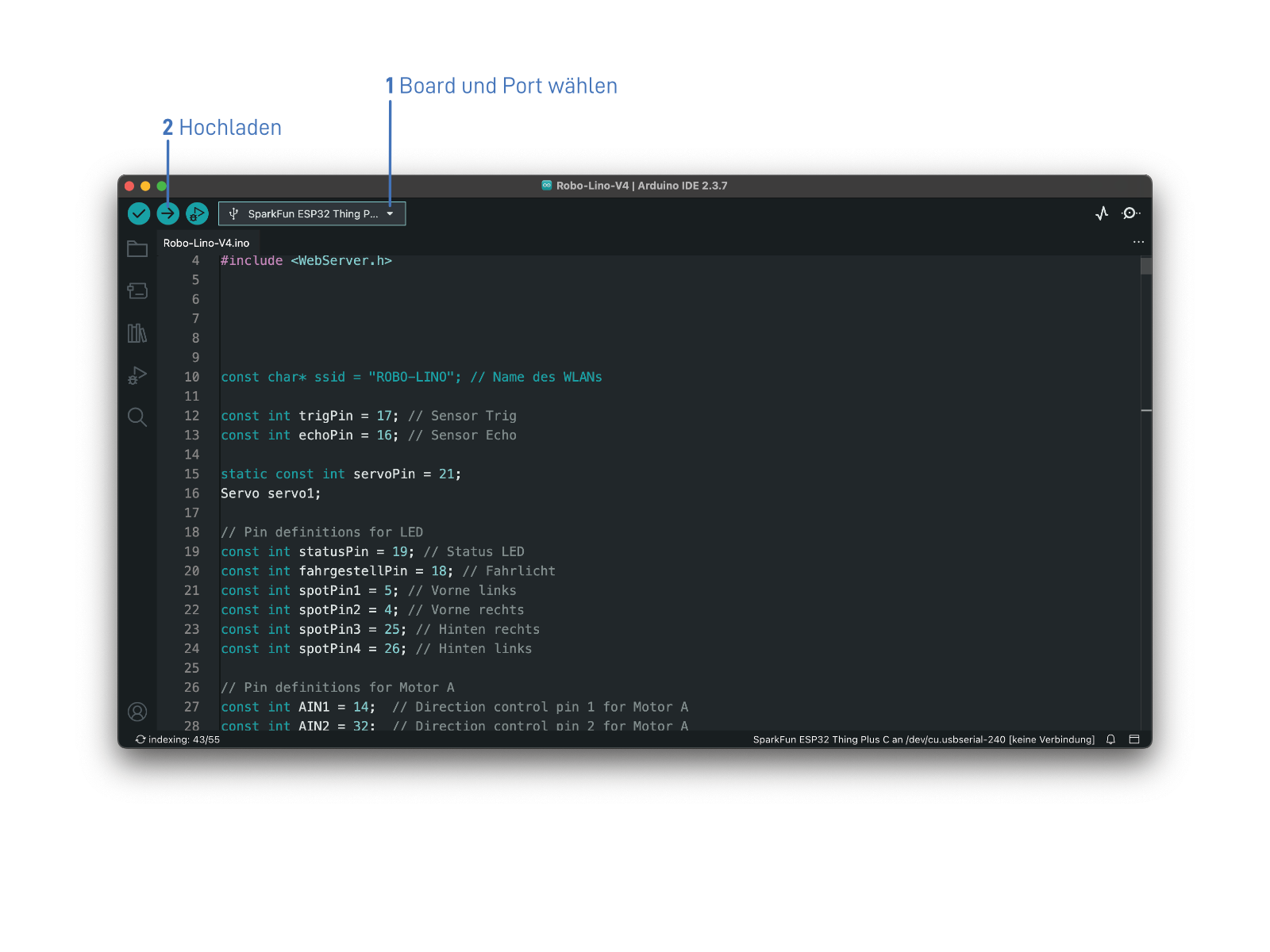The width and height of the screenshot is (1270, 952).
Task: Click the indexing progress indicator
Action: pos(177,739)
